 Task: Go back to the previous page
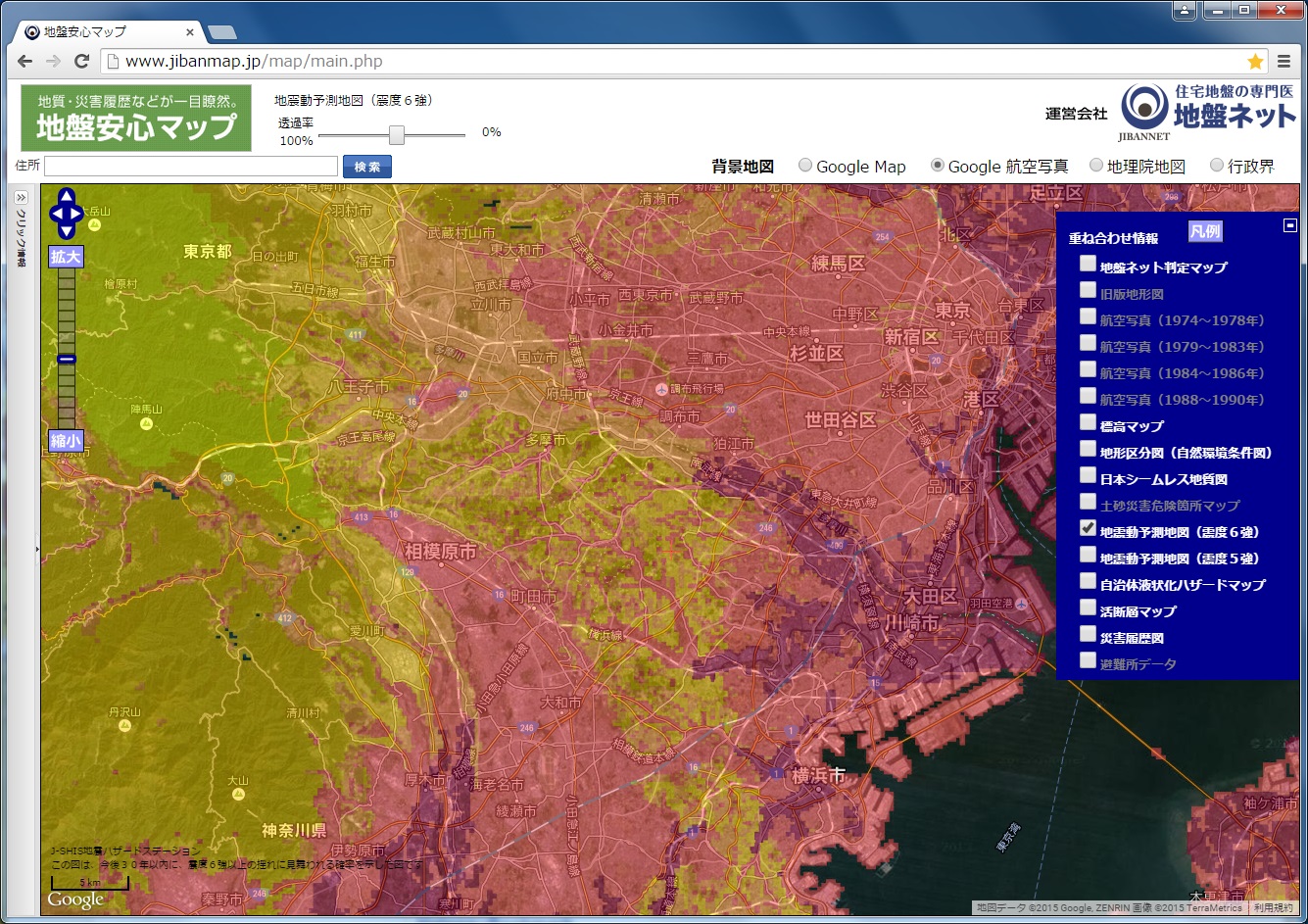[24, 62]
